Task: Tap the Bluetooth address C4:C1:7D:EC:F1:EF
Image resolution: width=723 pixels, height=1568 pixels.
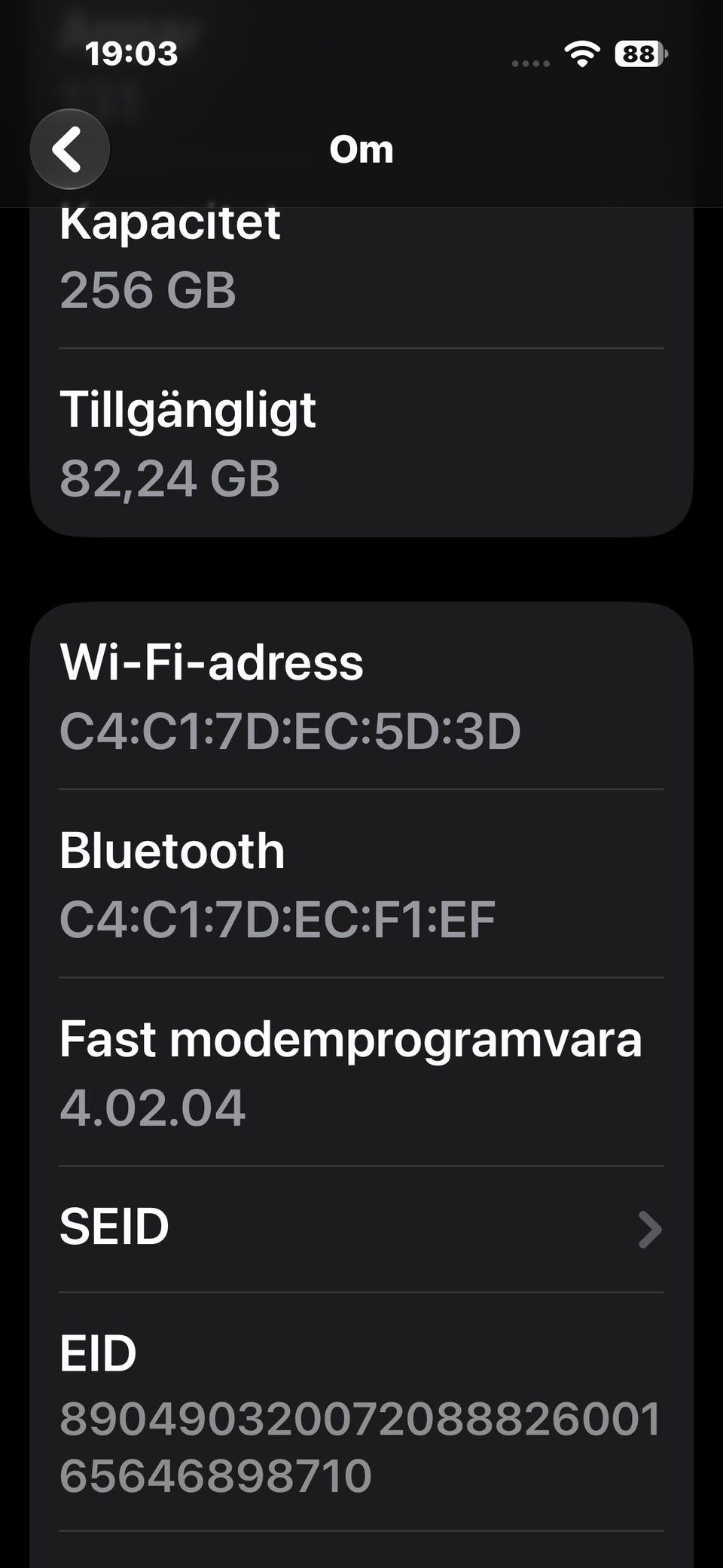Action: click(277, 919)
